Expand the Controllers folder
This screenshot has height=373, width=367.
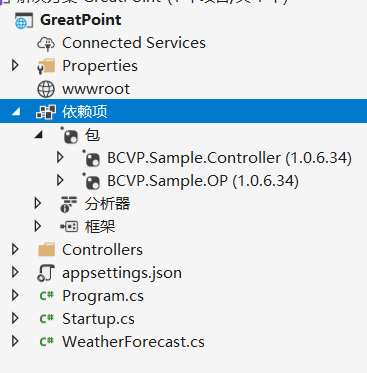click(x=15, y=250)
